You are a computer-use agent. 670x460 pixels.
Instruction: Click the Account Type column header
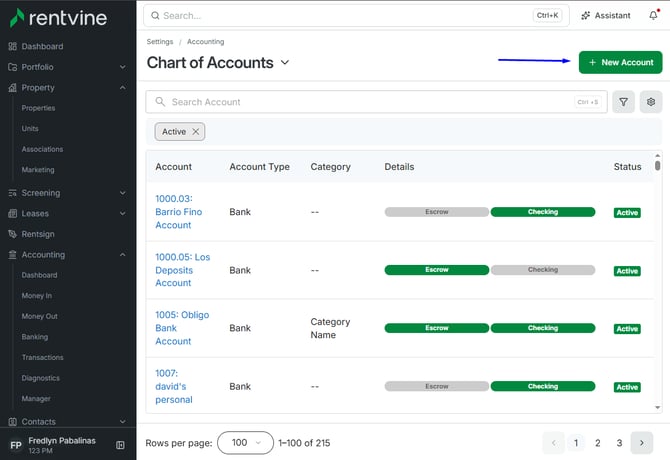pyautogui.click(x=259, y=167)
